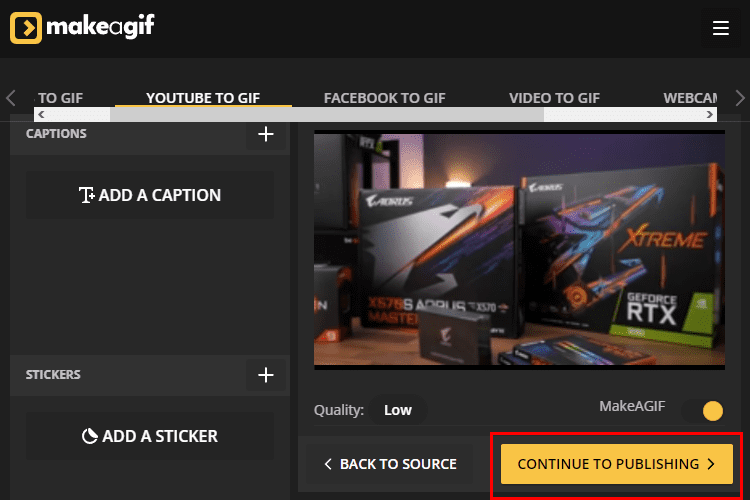Open the hamburger menu
This screenshot has width=750, height=500.
720,28
